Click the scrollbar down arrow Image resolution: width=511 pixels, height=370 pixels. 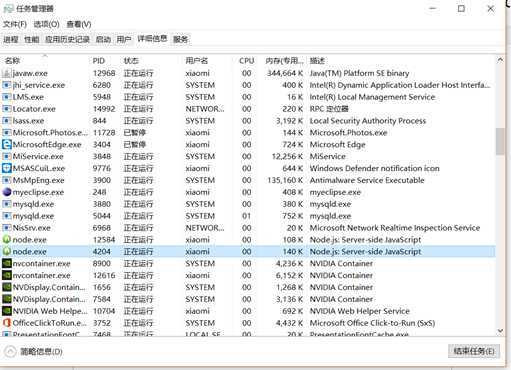(500, 331)
